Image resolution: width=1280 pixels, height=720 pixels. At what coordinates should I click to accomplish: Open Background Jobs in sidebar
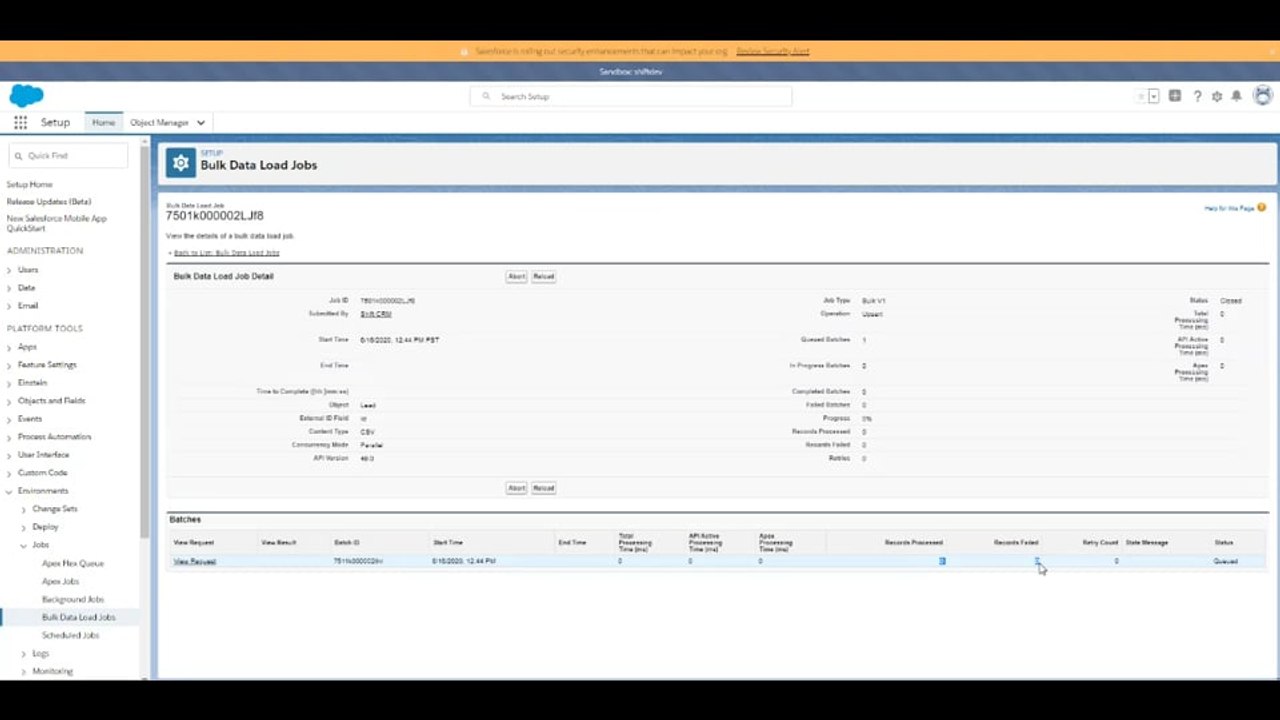pyautogui.click(x=73, y=599)
